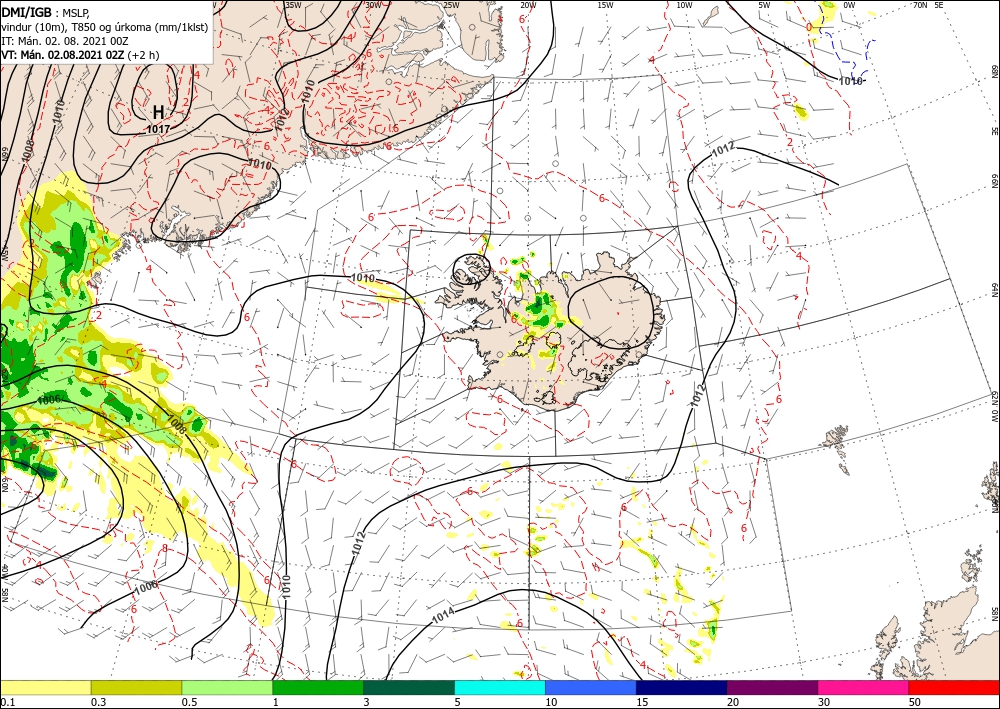Image resolution: width=1000 pixels, height=709 pixels.
Task: Click the legend value '0.3'
Action: coord(98,702)
